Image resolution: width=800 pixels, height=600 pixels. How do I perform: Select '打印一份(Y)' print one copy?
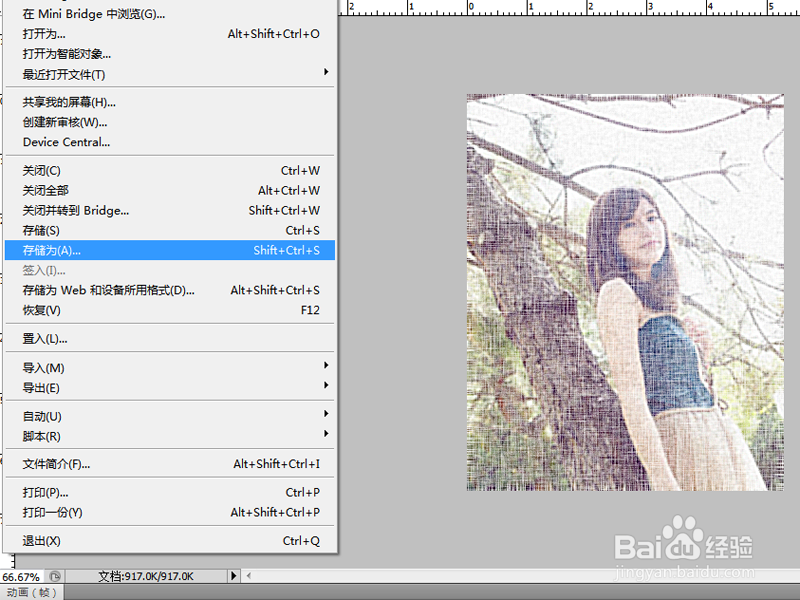169,512
